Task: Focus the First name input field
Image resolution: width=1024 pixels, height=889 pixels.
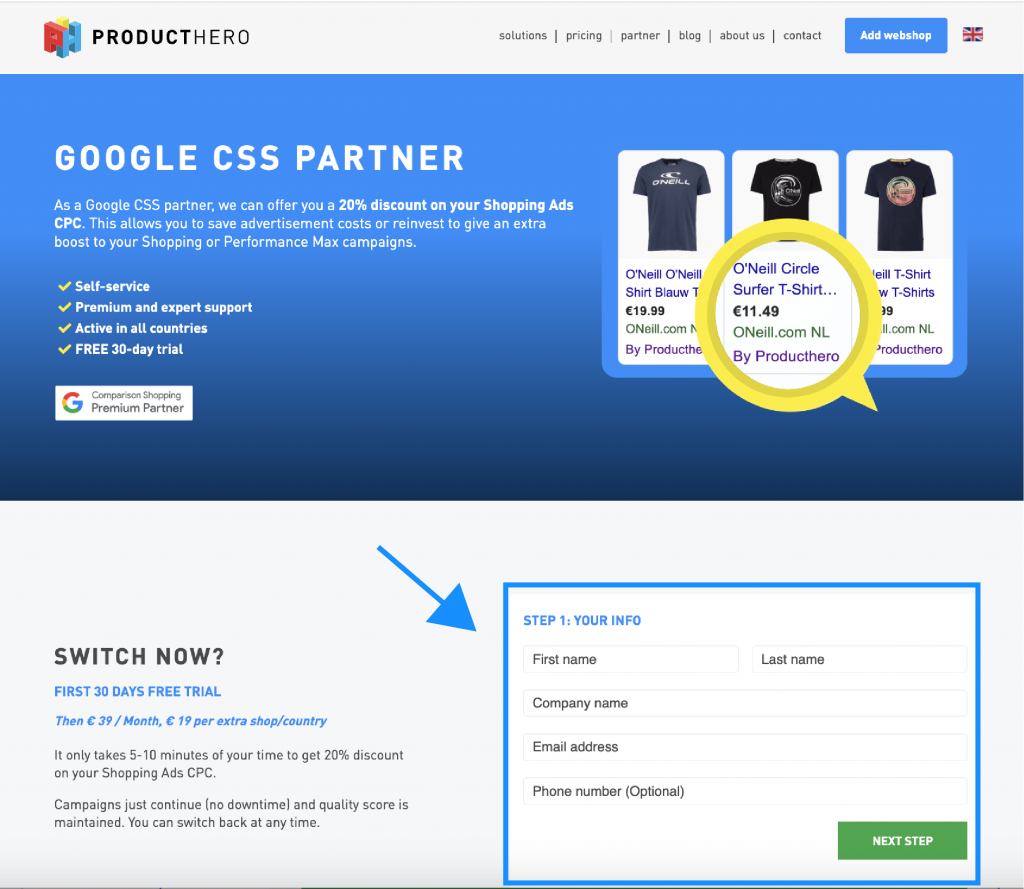Action: coord(631,659)
